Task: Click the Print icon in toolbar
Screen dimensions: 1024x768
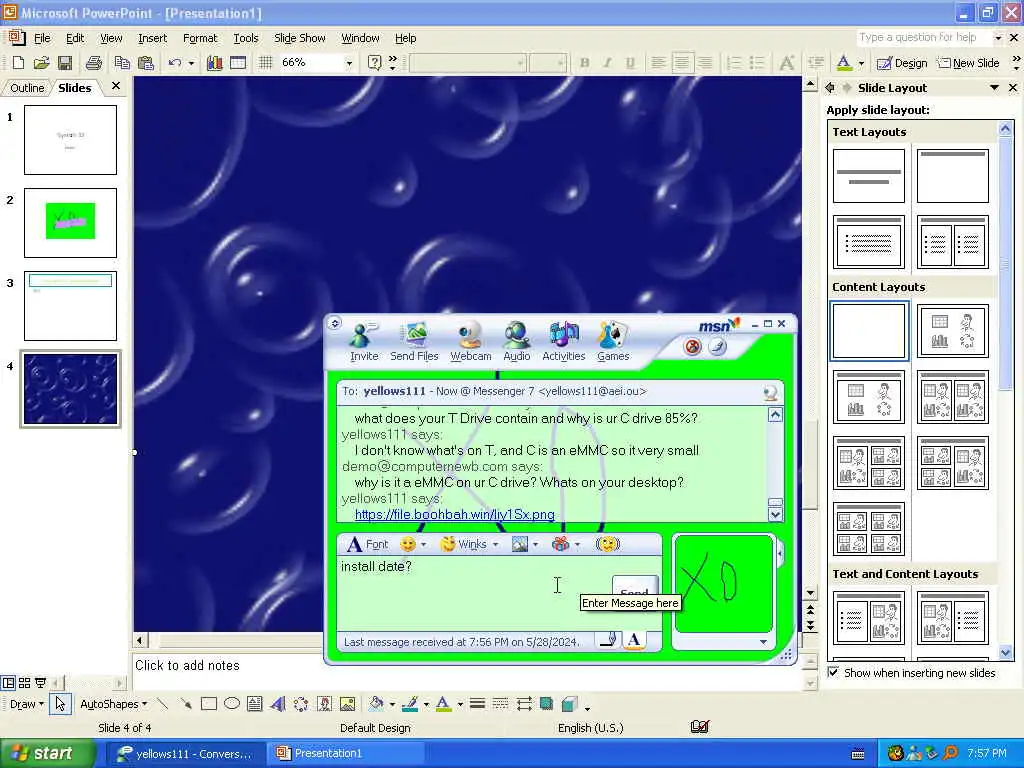Action: click(94, 63)
